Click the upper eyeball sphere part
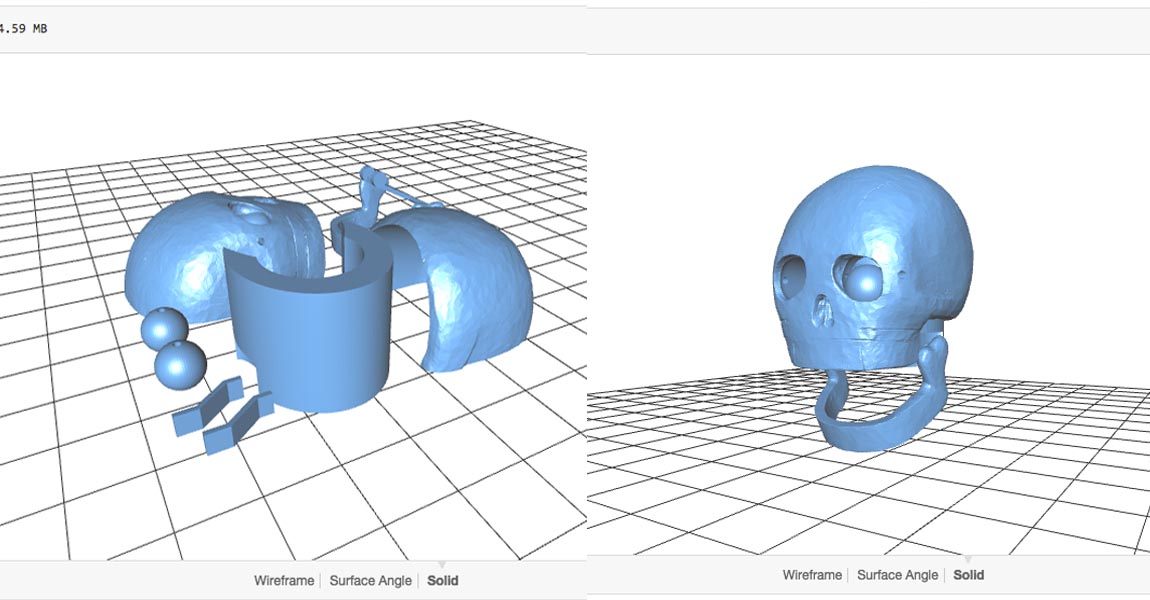This screenshot has height=600, width=1150. pos(162,328)
